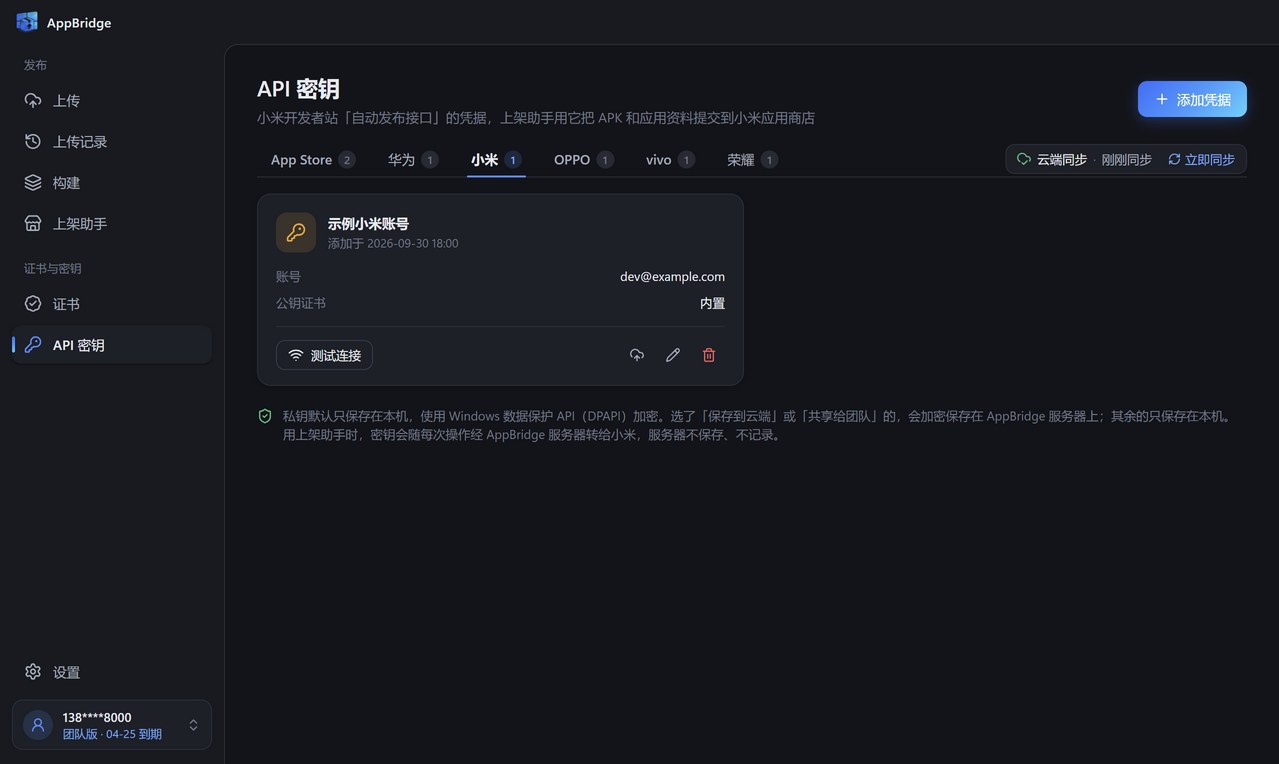Click the user avatar icon
The height and width of the screenshot is (764, 1279).
(38, 725)
